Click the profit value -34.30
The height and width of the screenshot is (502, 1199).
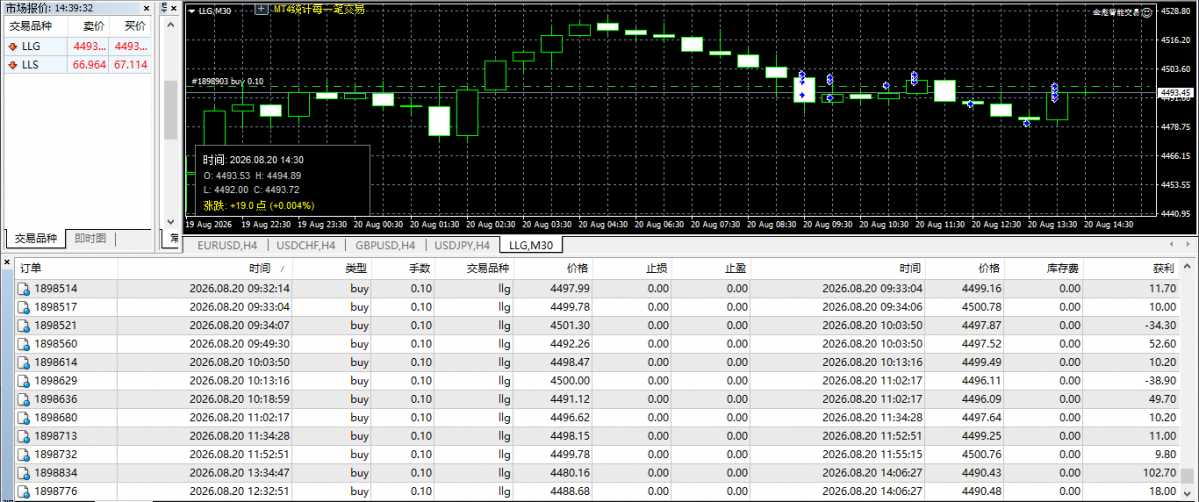tap(1160, 325)
